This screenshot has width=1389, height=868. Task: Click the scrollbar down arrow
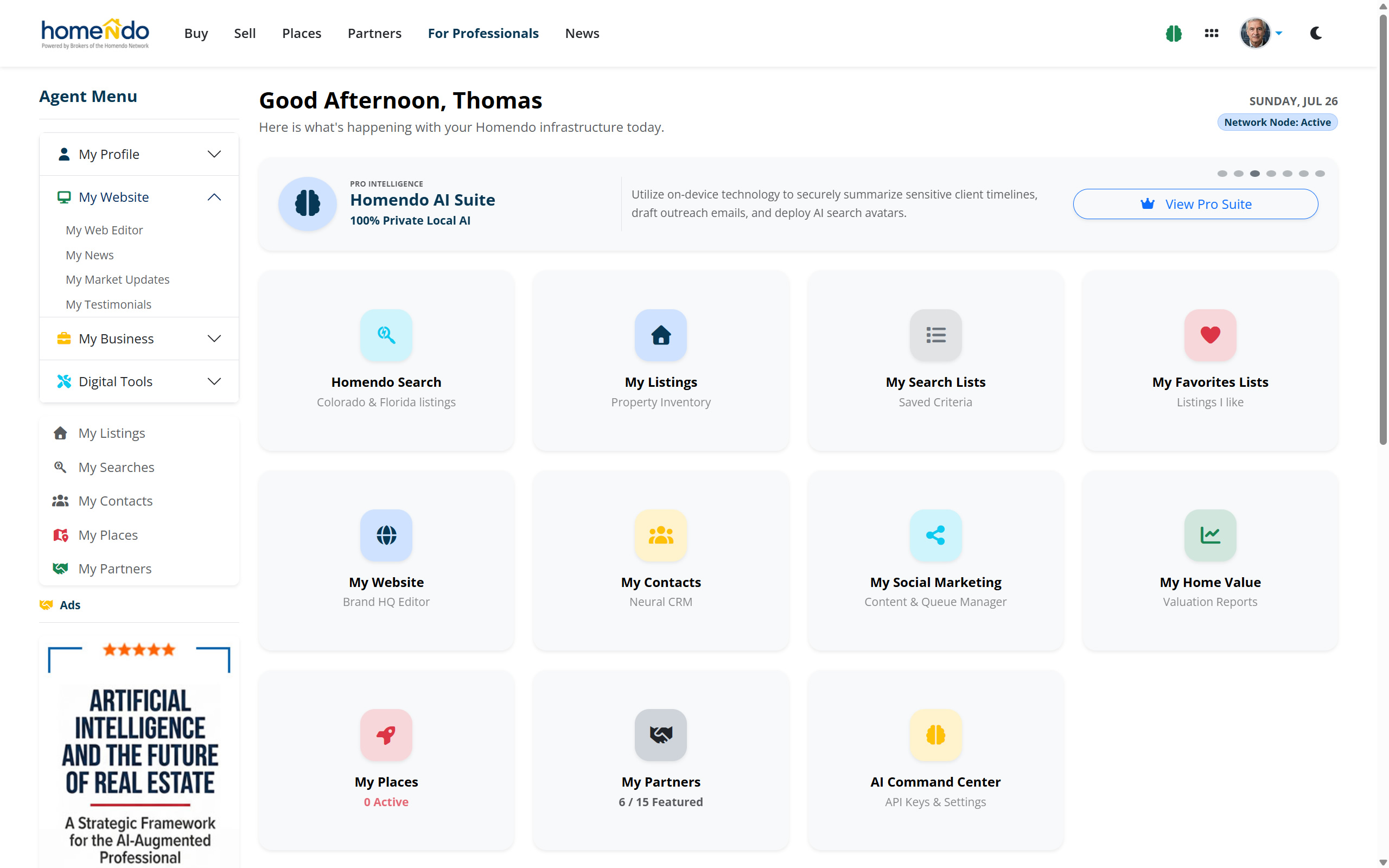(x=1382, y=862)
